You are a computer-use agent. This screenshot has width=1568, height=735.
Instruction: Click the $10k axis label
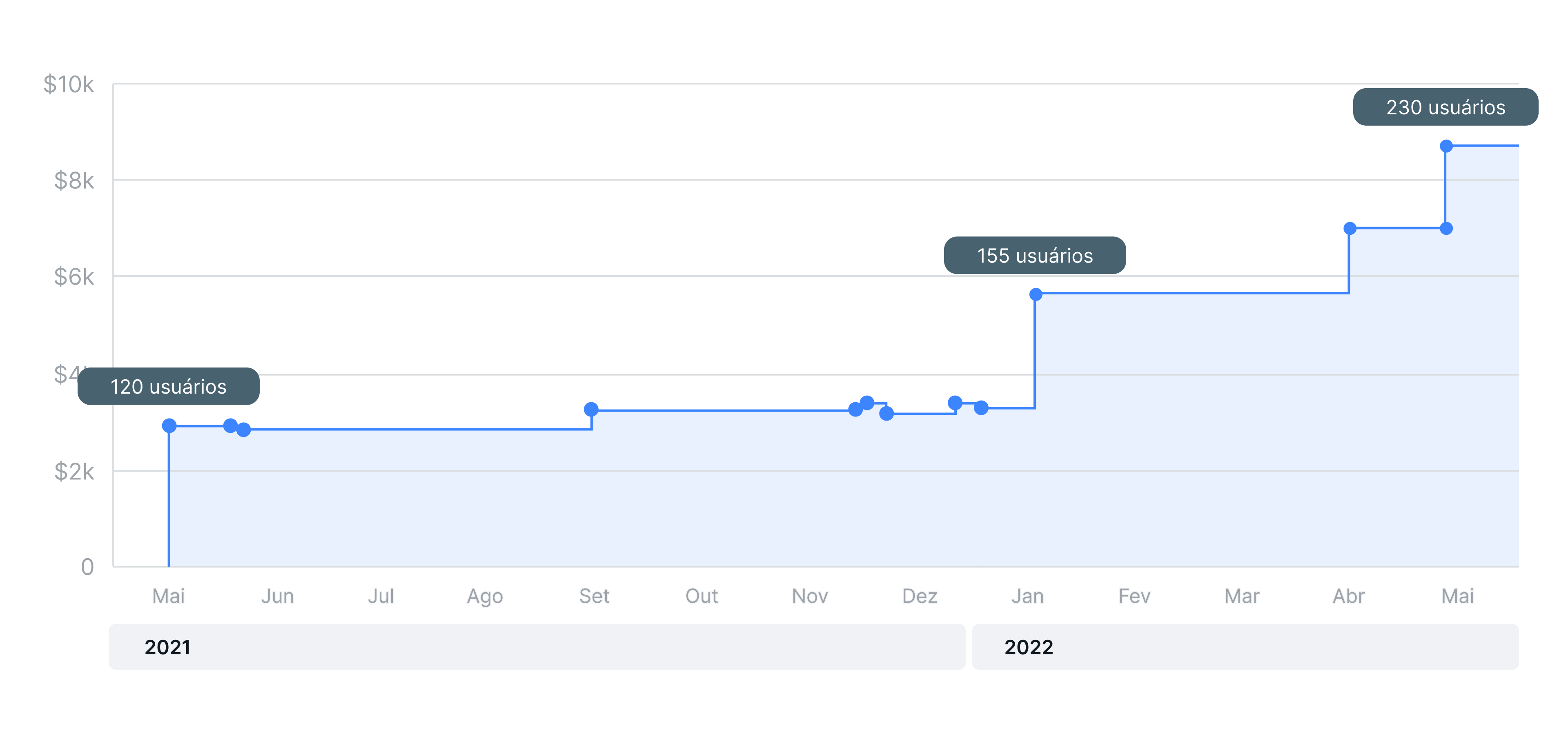(x=69, y=85)
